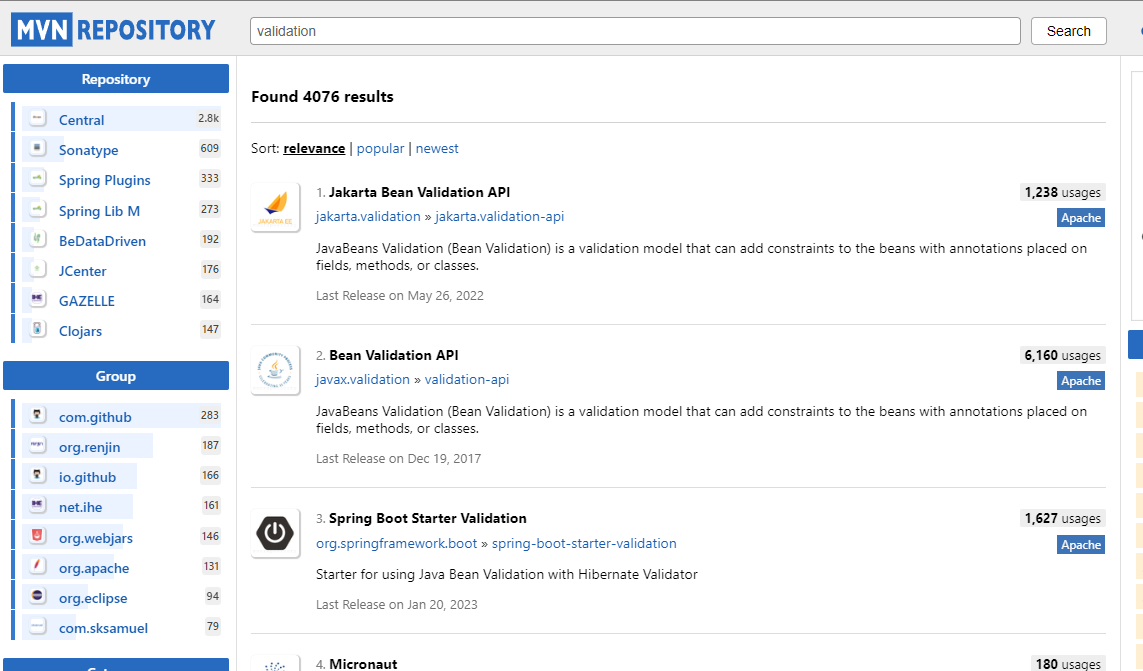Image resolution: width=1143 pixels, height=671 pixels.
Task: Open the Micronaut result title
Action: (x=363, y=664)
